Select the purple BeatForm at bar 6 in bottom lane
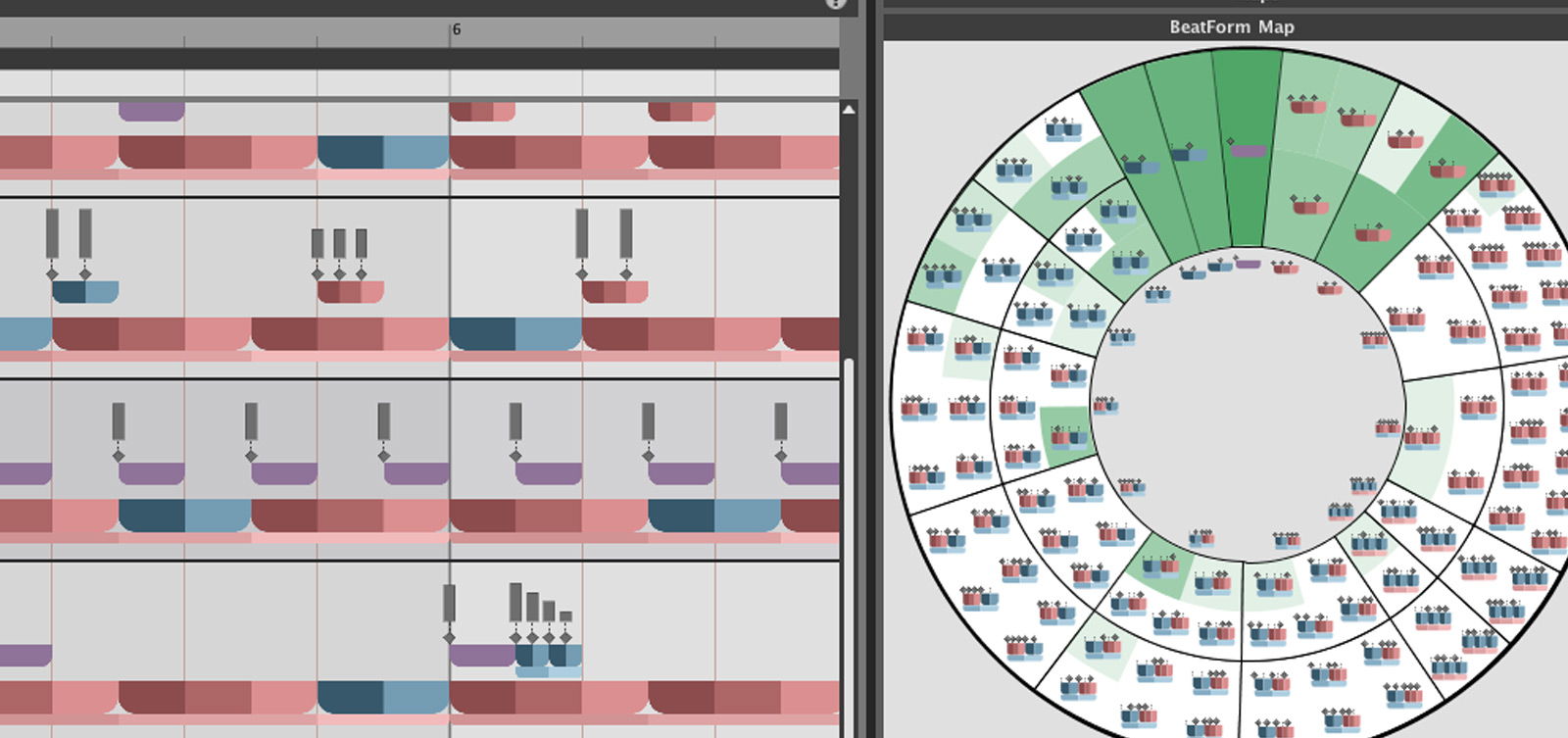 (x=482, y=656)
